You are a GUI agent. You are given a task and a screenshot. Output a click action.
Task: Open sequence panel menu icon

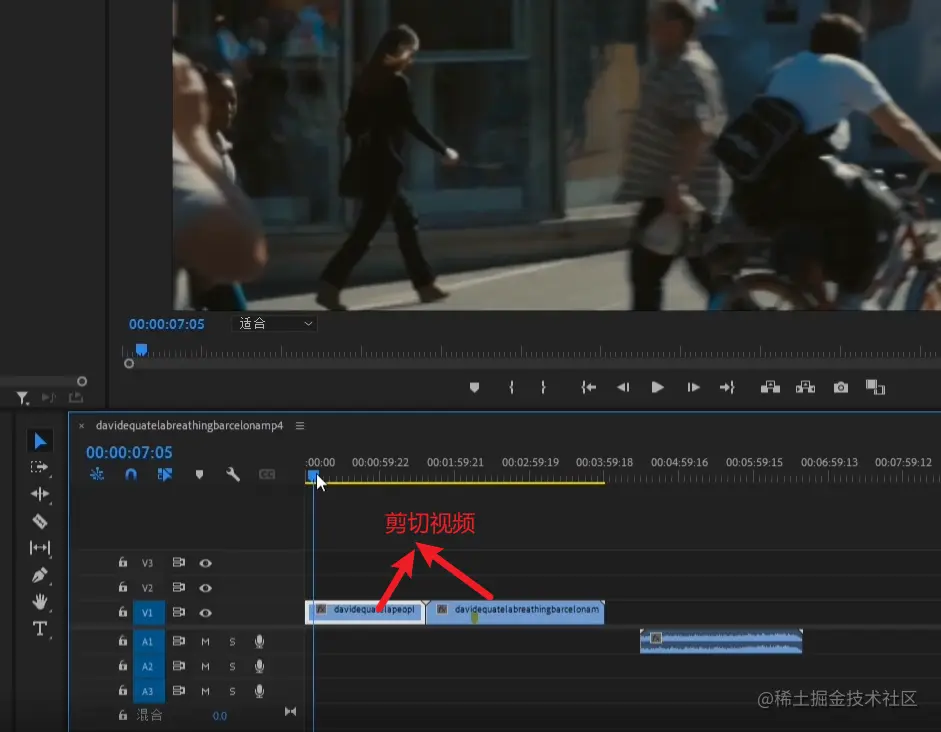[x=300, y=425]
